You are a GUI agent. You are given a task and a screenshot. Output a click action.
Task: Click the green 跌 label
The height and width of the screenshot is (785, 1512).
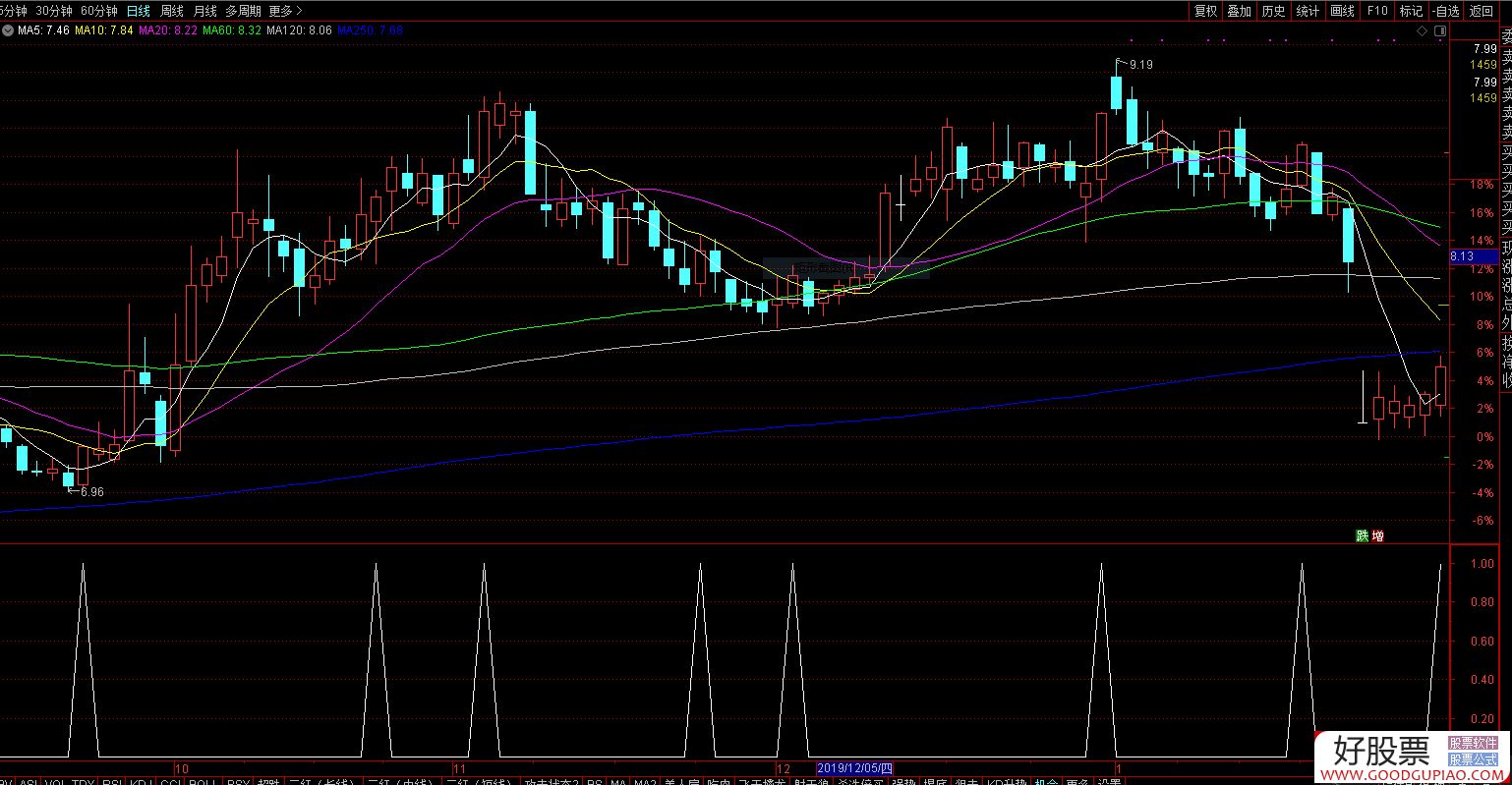[1362, 536]
